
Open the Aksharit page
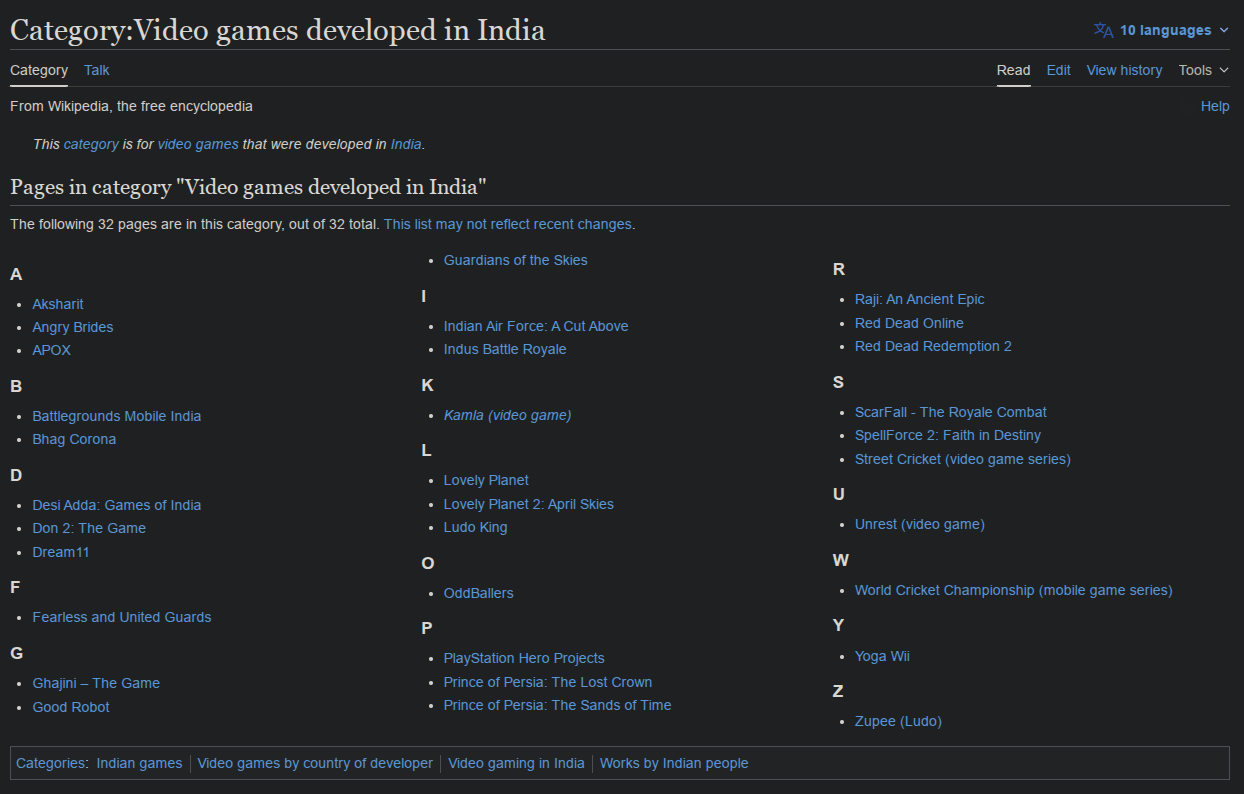pos(58,304)
